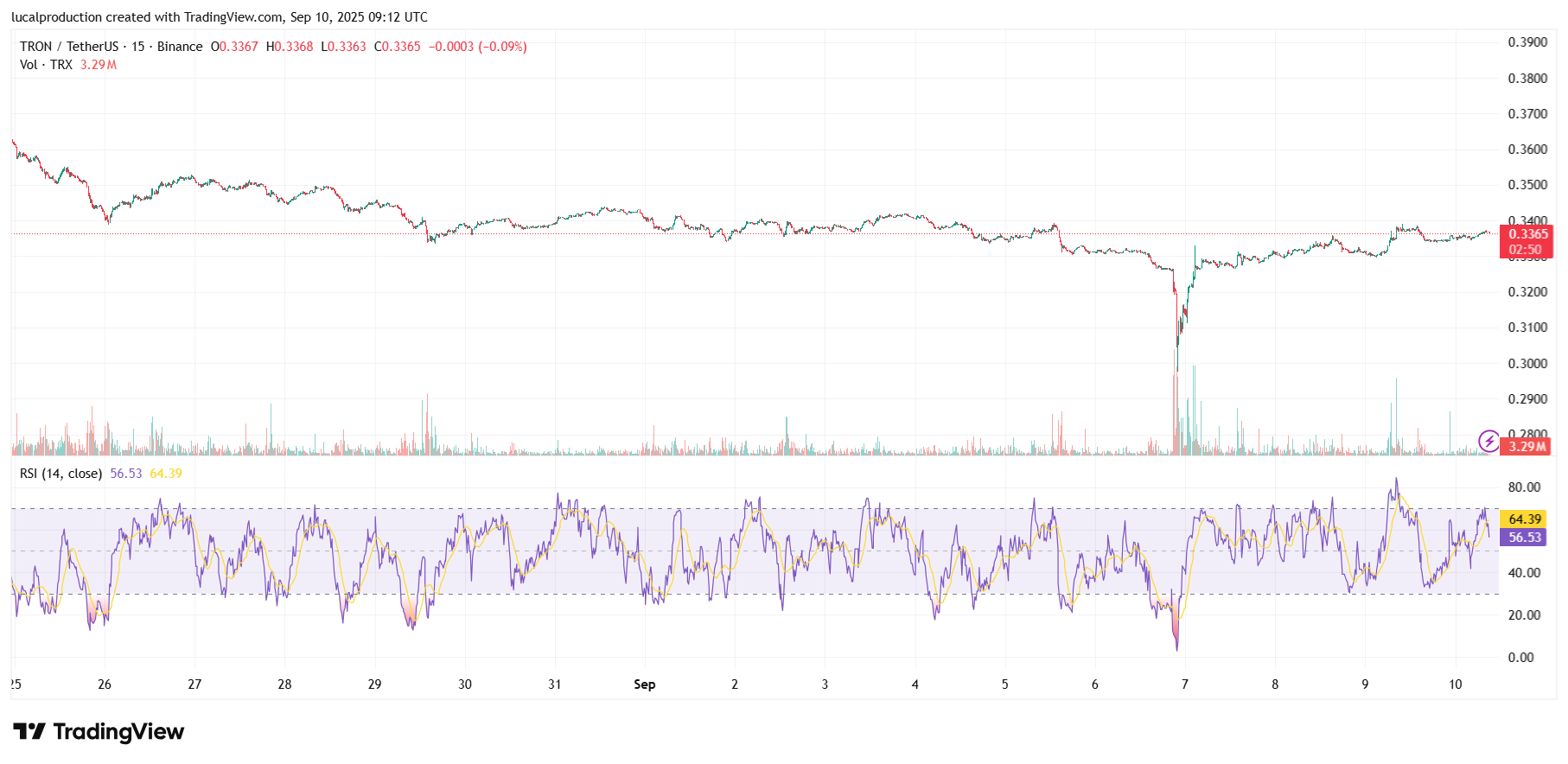Click the RSI average value 64.39 in legend
This screenshot has height=764, width=1568.
166,474
